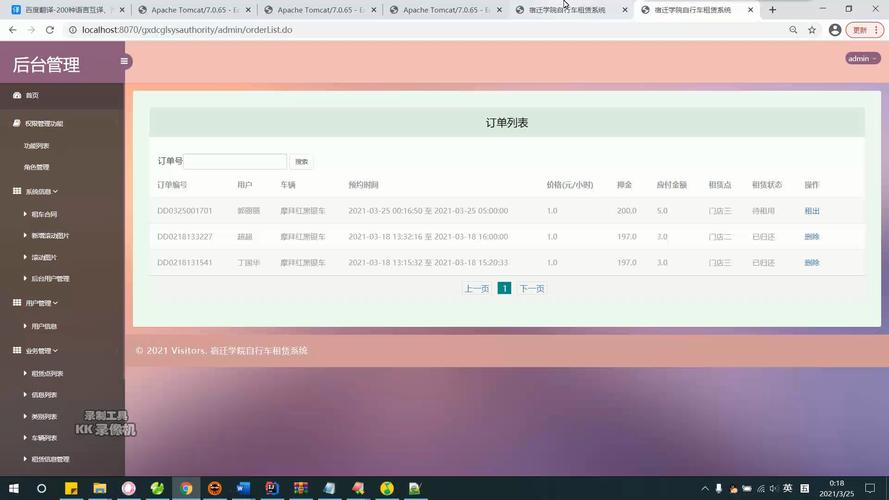The width and height of the screenshot is (889, 500).
Task: Click the 租赁状态 column header
Action: (x=767, y=185)
